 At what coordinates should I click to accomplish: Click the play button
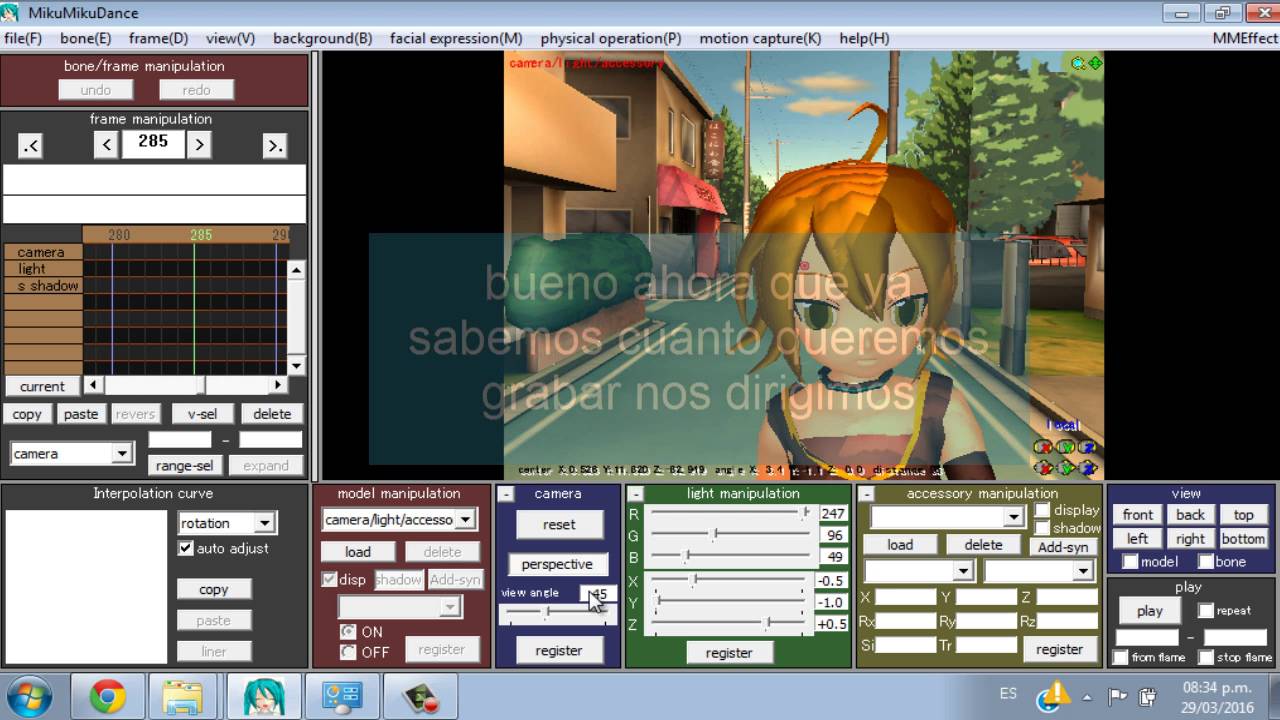1150,610
